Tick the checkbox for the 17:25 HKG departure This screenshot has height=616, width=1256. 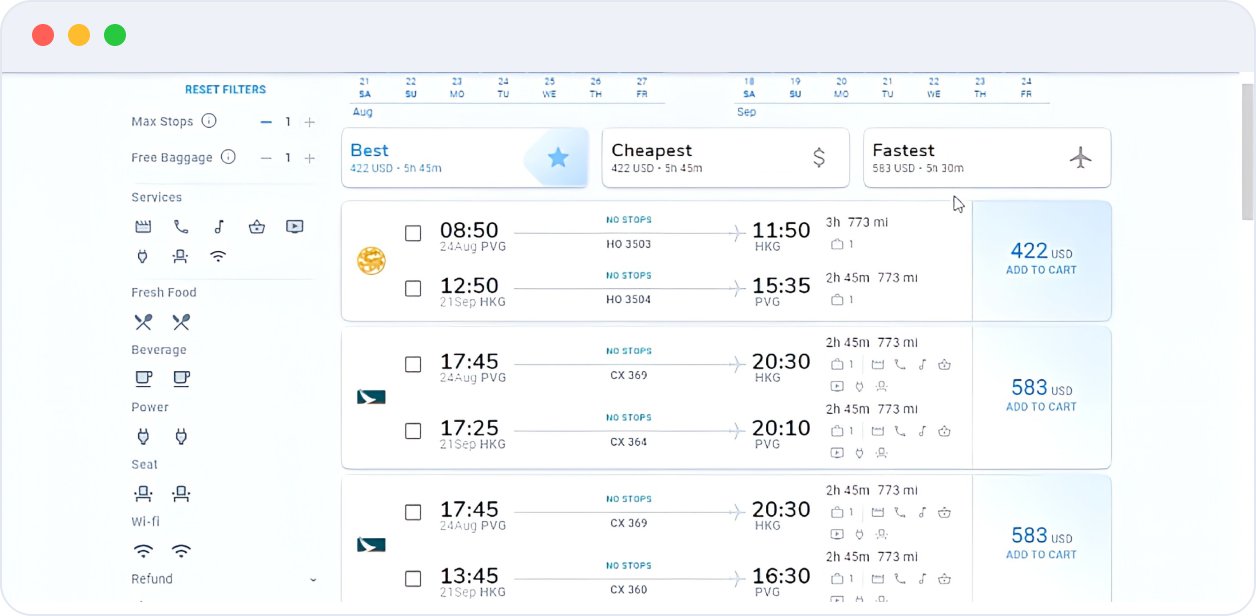(413, 431)
